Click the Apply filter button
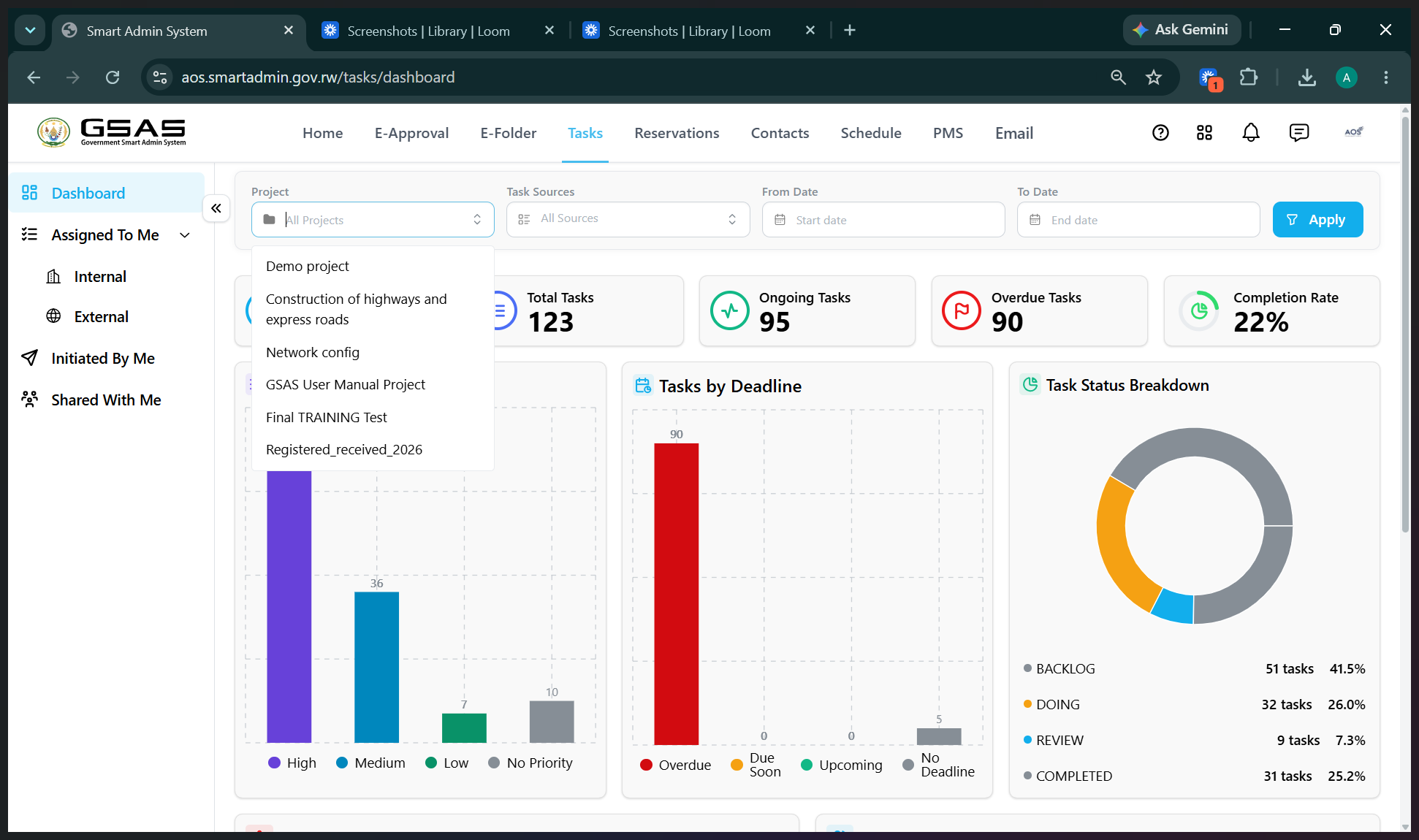This screenshot has width=1419, height=840. [x=1318, y=219]
